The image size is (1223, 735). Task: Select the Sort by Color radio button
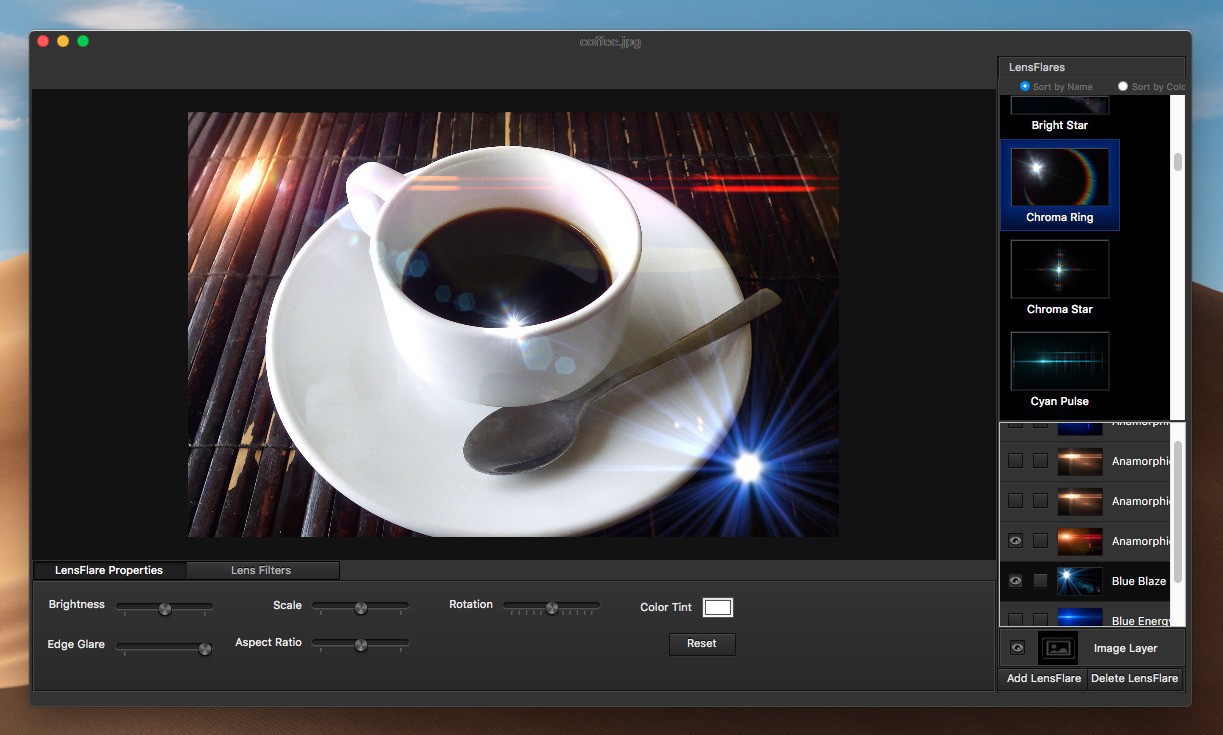pyautogui.click(x=1123, y=87)
